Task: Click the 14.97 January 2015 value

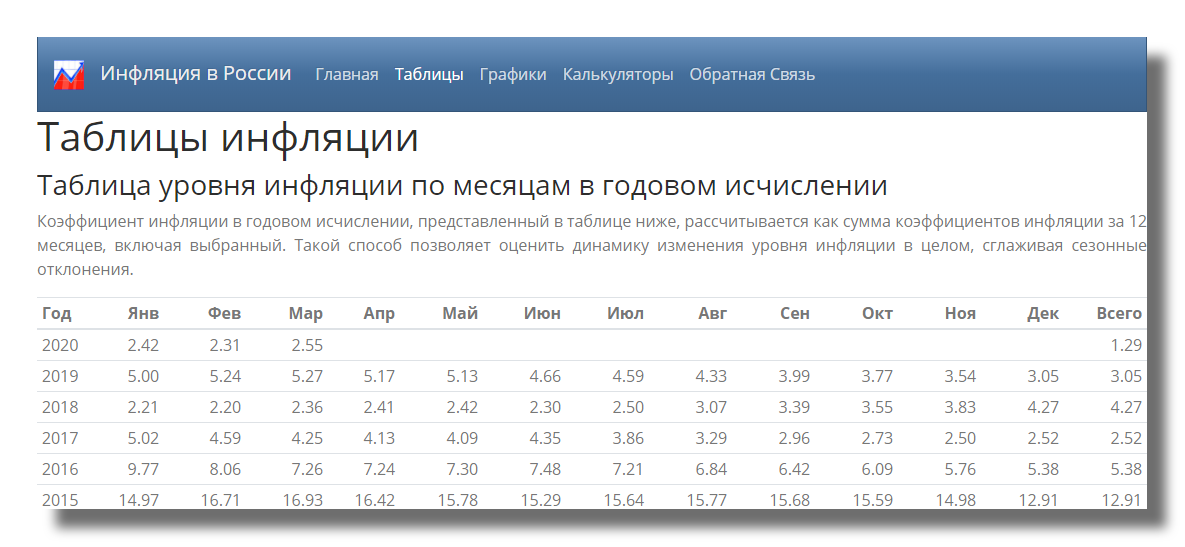Action: tap(139, 499)
